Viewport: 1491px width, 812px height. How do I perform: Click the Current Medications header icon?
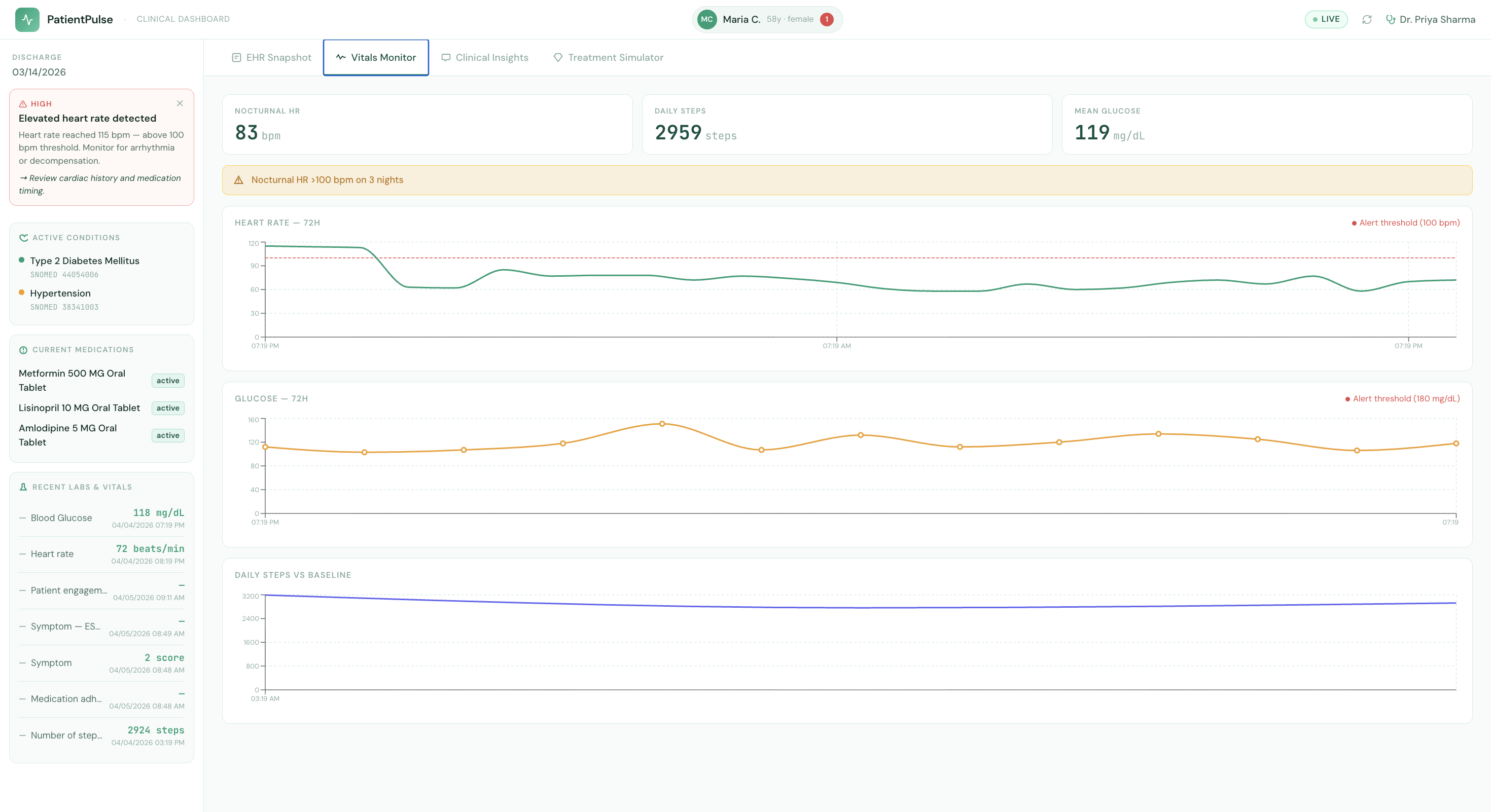point(23,350)
